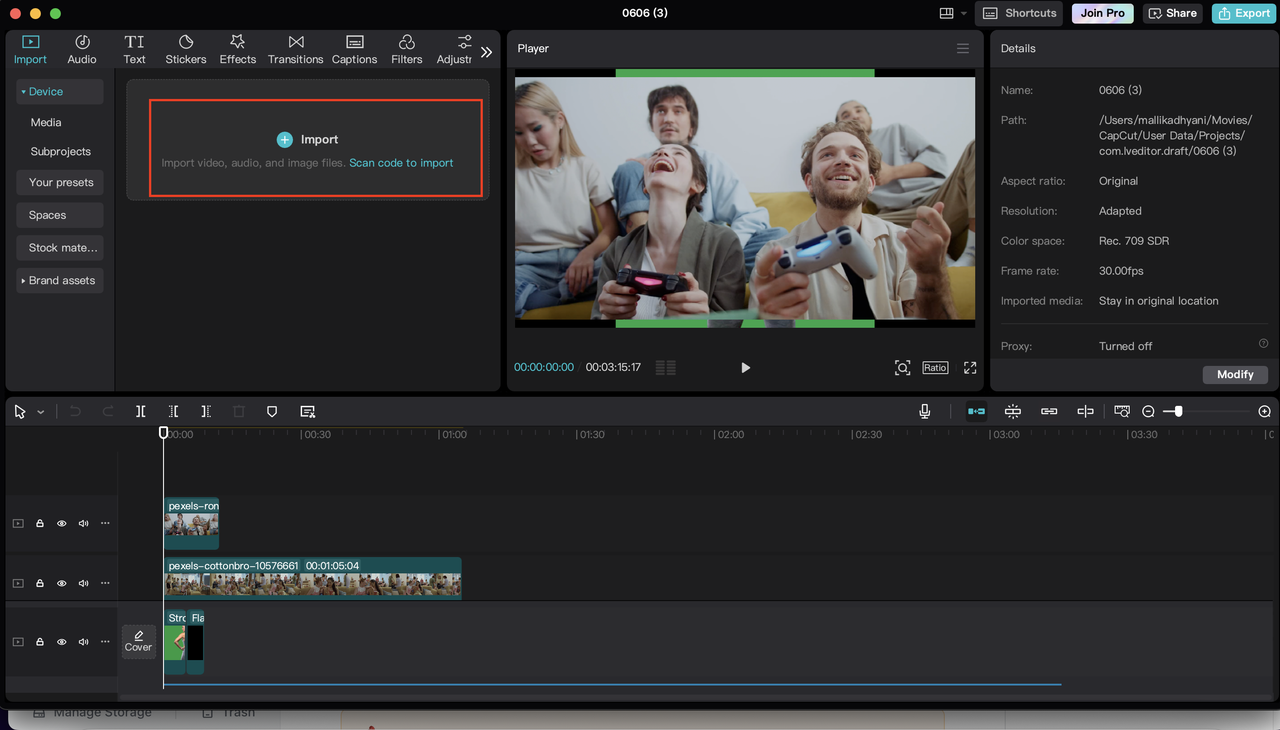Mute the top video track's audio
Viewport: 1280px width, 730px height.
tap(83, 523)
